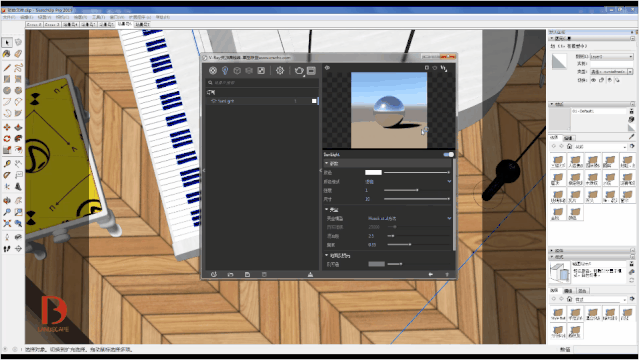The height and width of the screenshot is (360, 639).
Task: Click first material thumbnail in materials browser
Action: pyautogui.click(x=558, y=161)
